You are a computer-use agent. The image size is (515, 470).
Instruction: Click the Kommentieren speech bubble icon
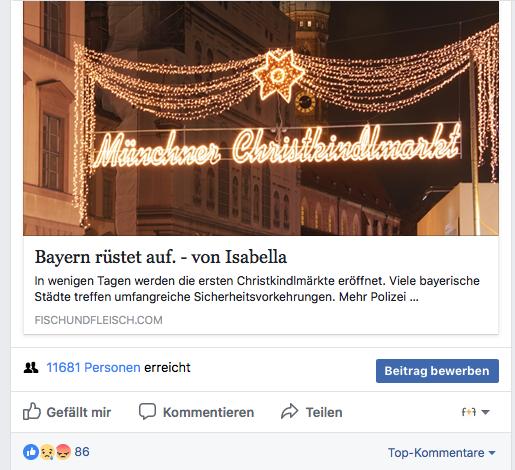(147, 411)
